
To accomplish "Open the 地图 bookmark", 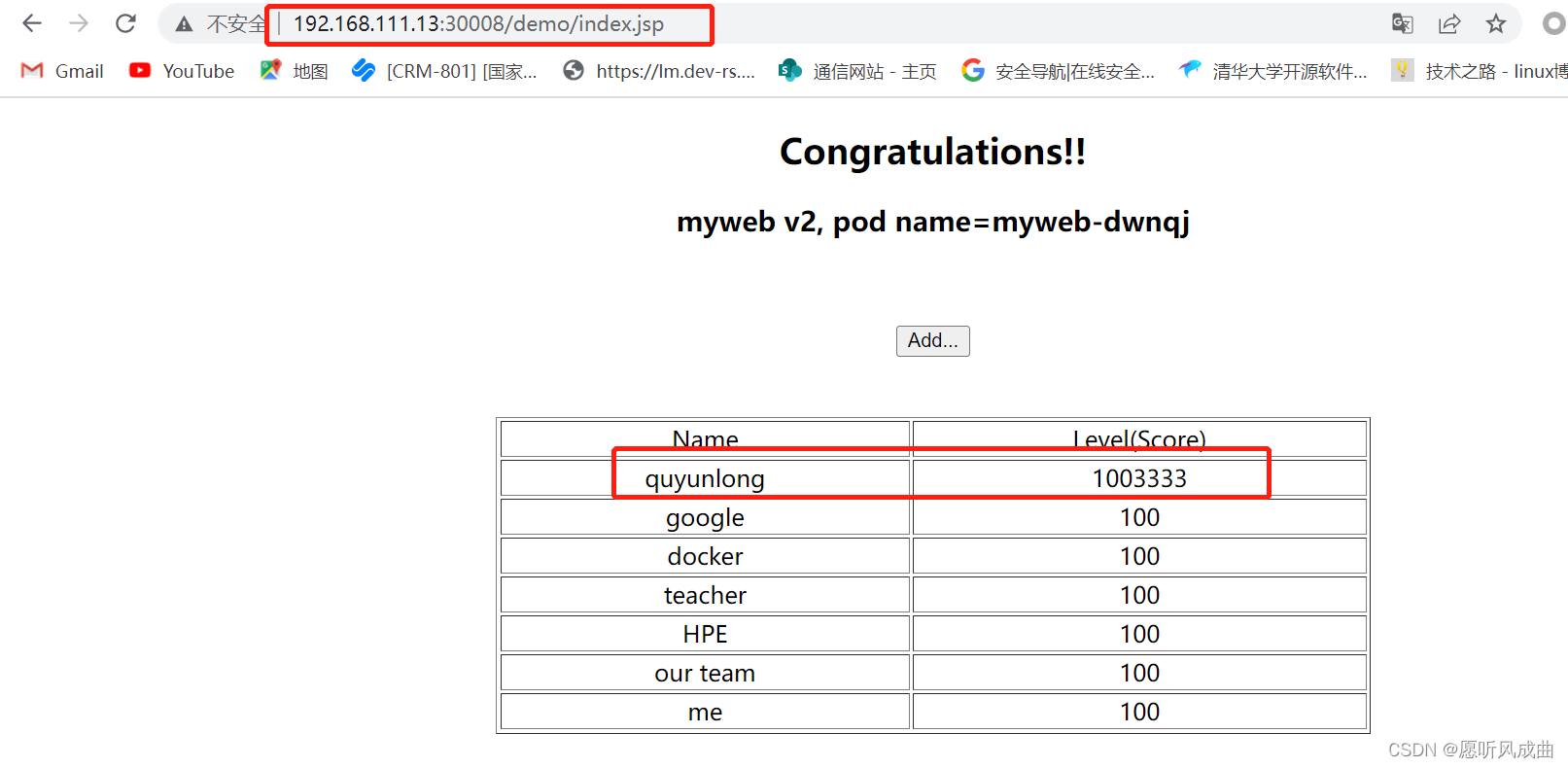I will click(295, 71).
